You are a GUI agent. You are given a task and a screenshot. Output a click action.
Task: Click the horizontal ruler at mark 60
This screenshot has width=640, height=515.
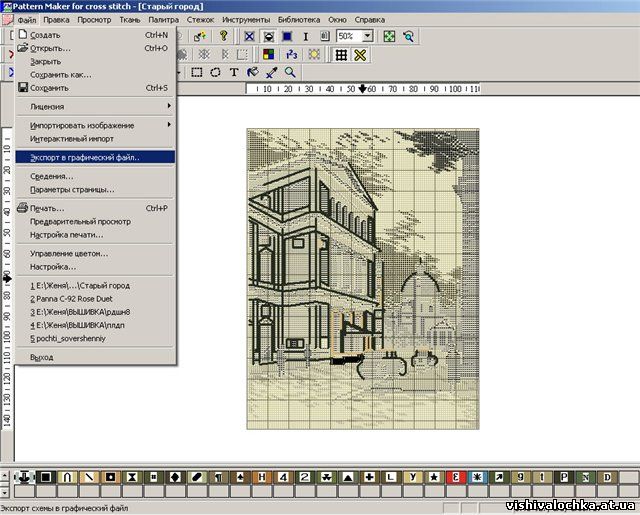(x=372, y=89)
